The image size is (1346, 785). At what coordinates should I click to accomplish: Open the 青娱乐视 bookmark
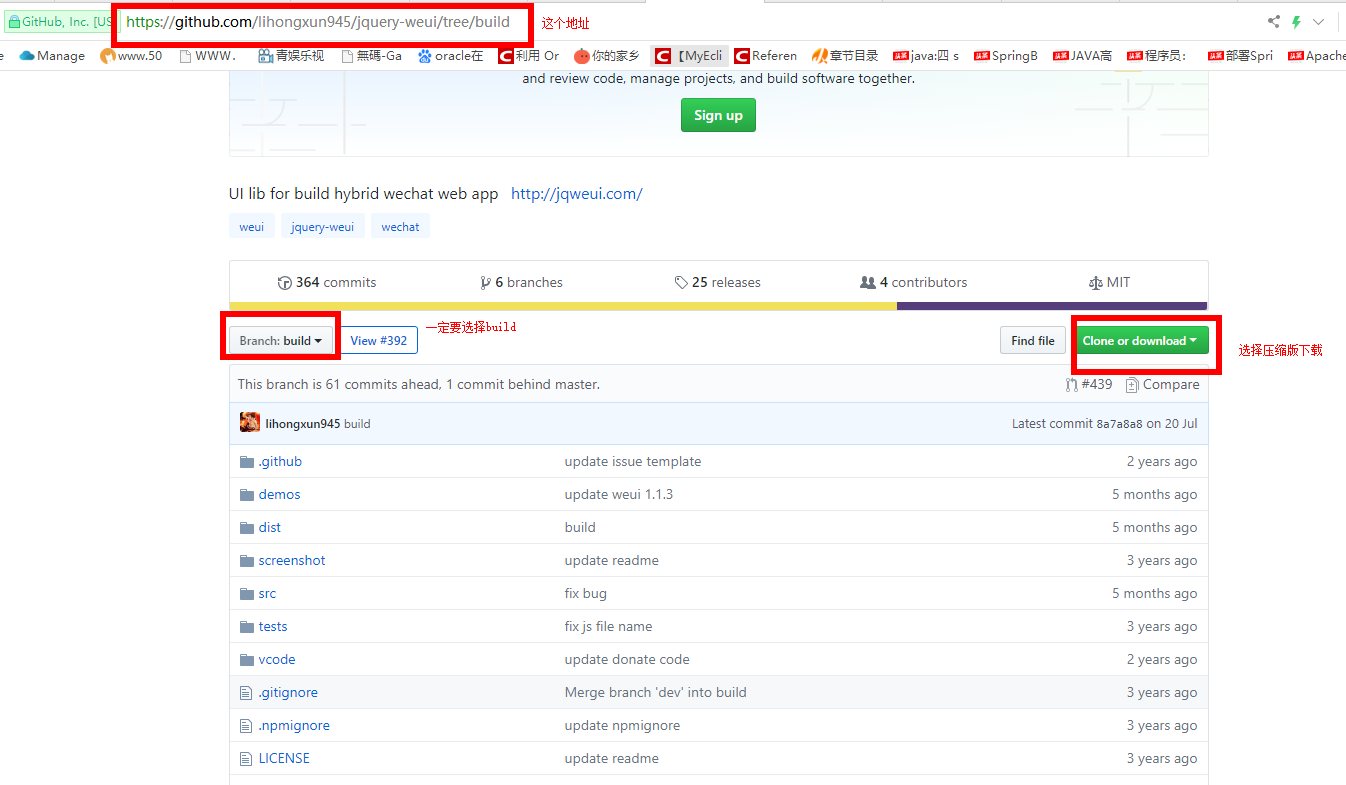(291, 56)
